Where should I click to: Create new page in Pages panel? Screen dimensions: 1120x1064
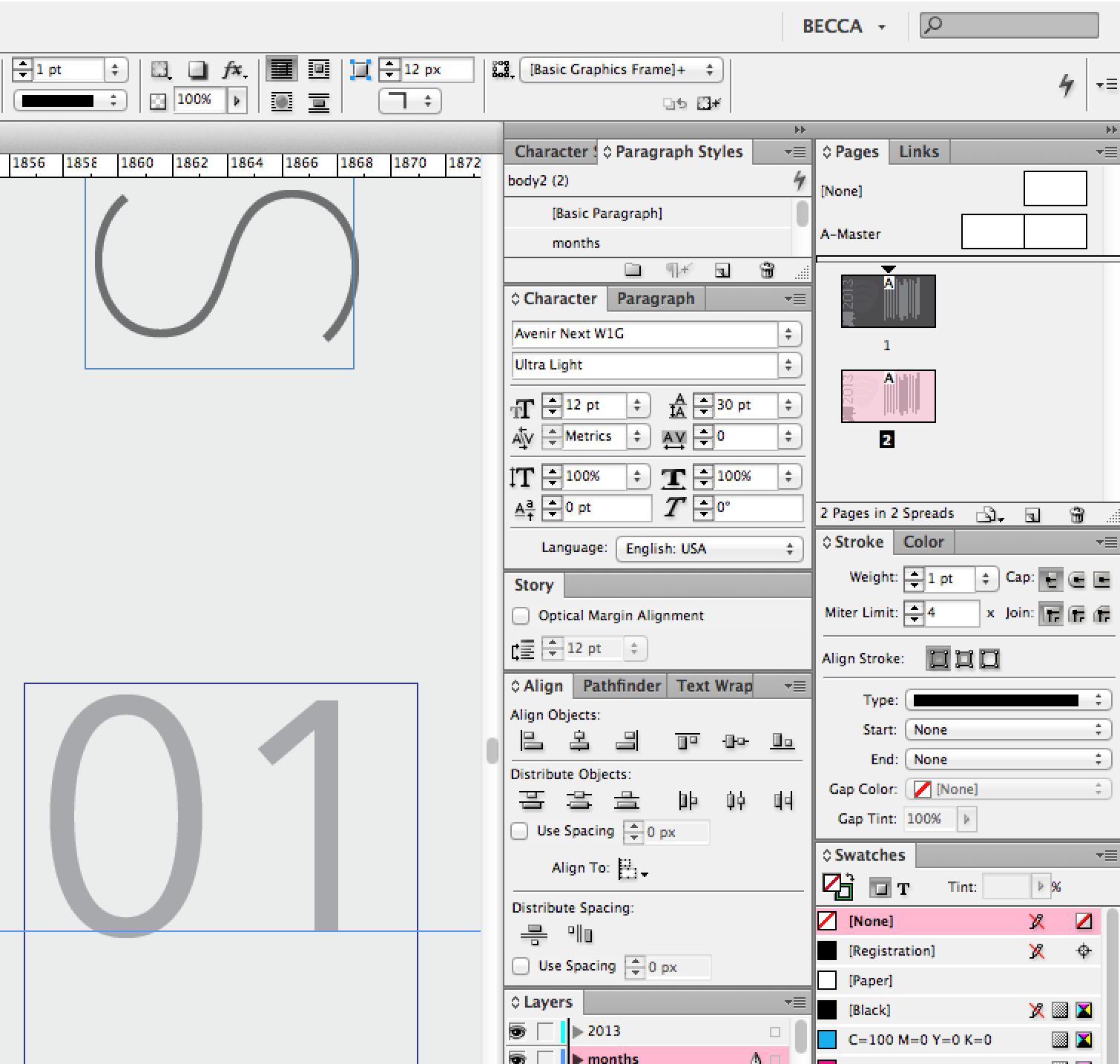[x=1032, y=514]
